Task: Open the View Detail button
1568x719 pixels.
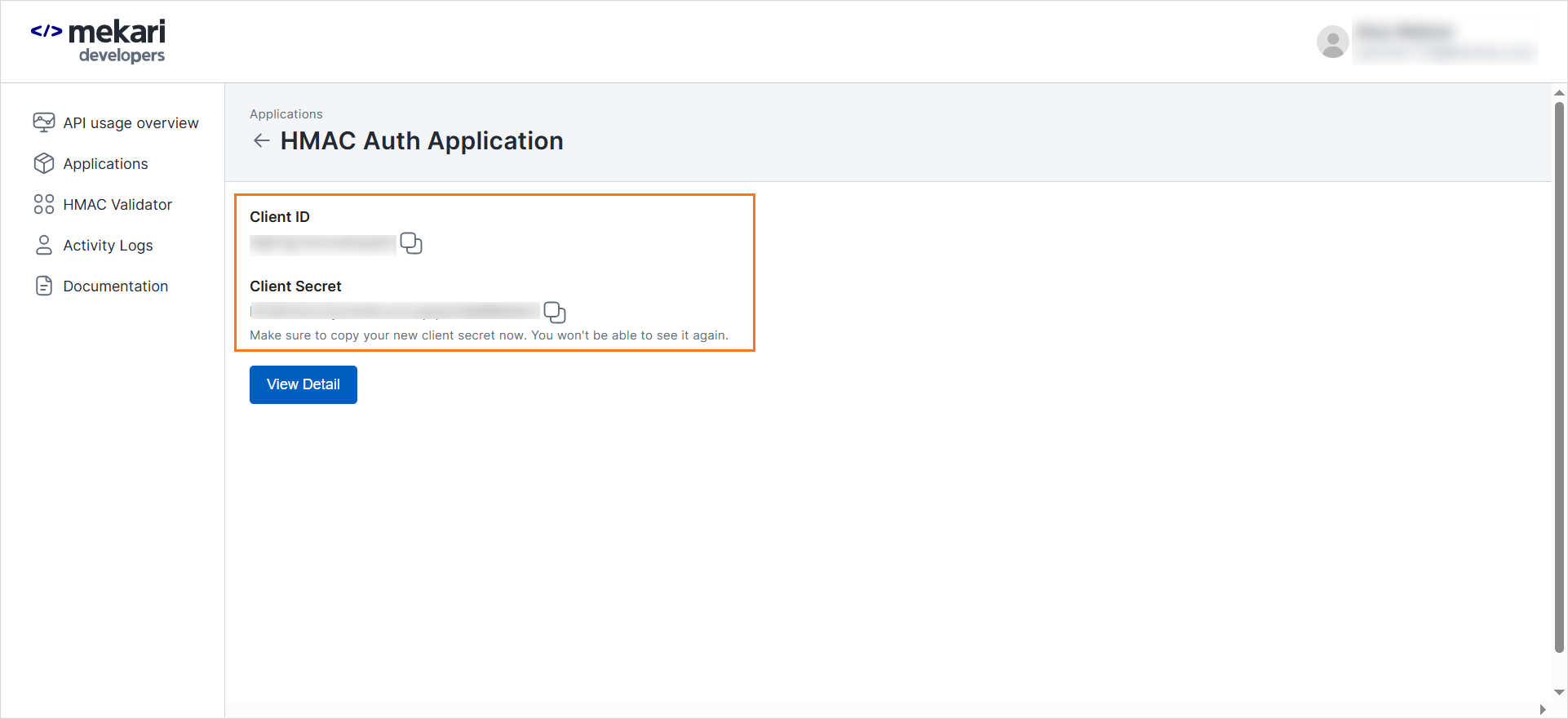Action: click(x=303, y=384)
